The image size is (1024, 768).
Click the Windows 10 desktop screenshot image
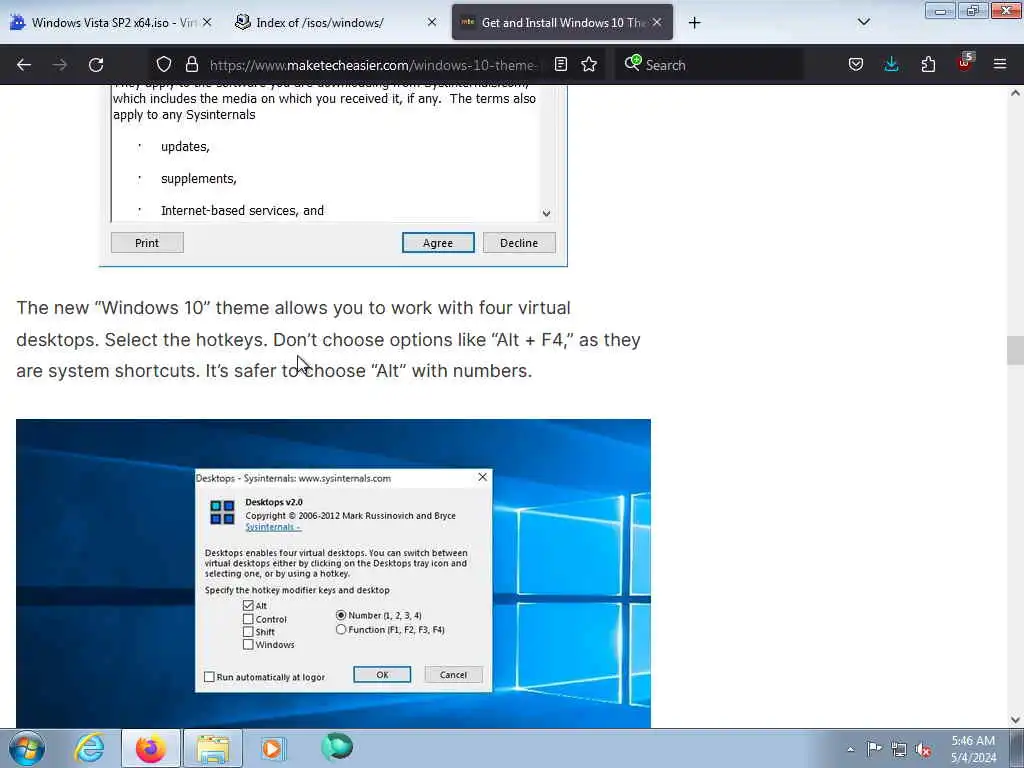click(x=333, y=573)
